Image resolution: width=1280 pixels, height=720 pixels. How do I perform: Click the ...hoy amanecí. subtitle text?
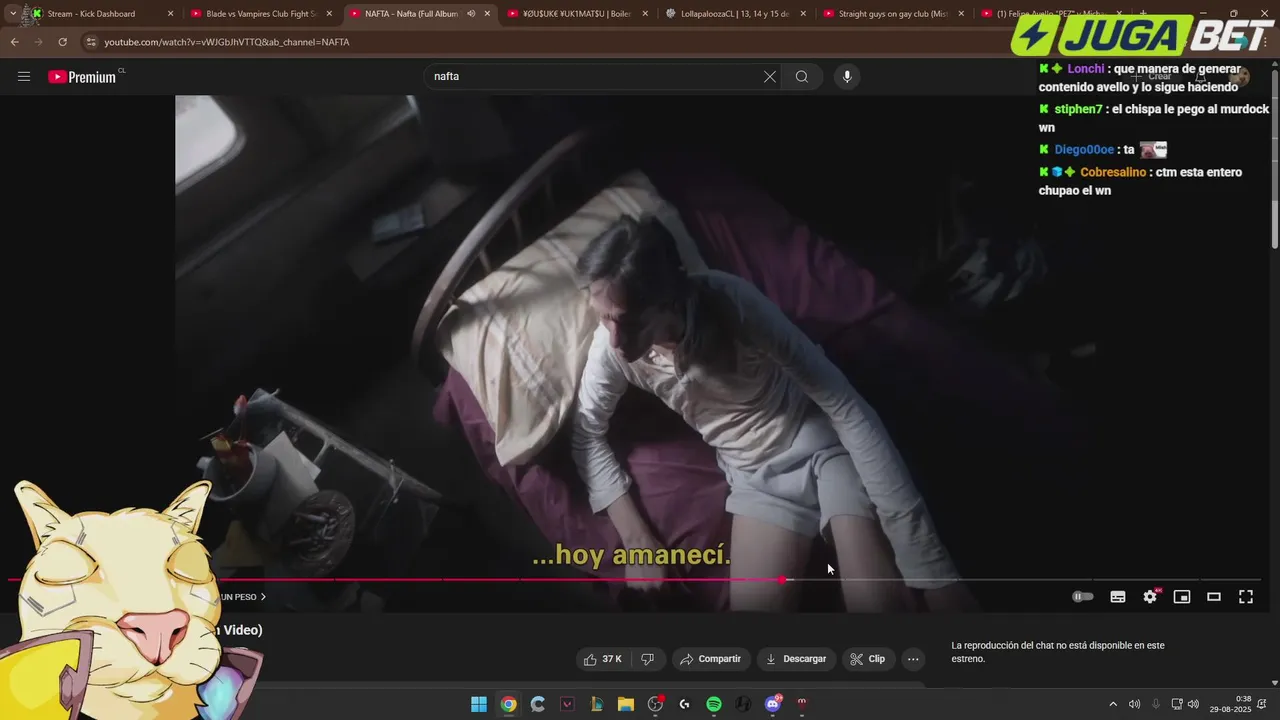click(631, 555)
